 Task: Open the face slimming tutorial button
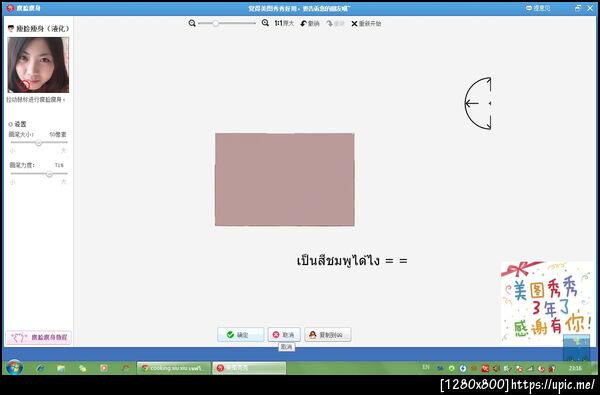[38, 337]
